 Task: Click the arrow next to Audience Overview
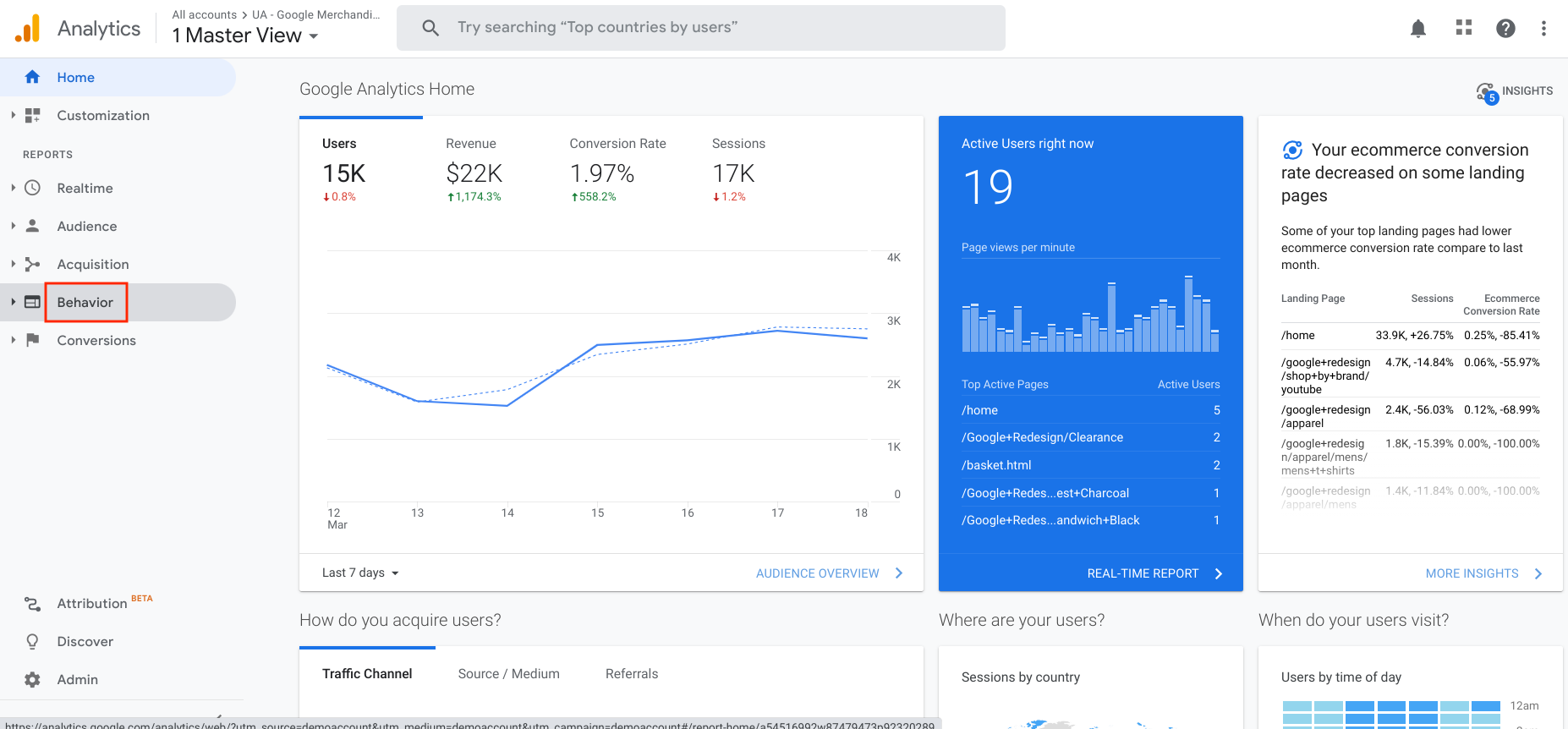tap(899, 573)
